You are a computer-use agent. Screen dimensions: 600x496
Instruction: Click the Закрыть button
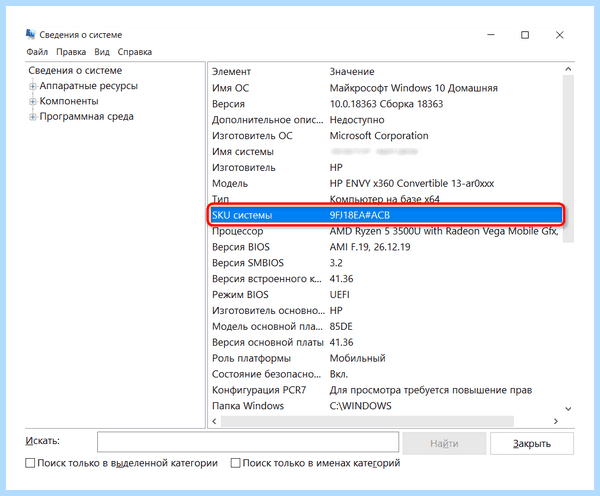(x=532, y=443)
